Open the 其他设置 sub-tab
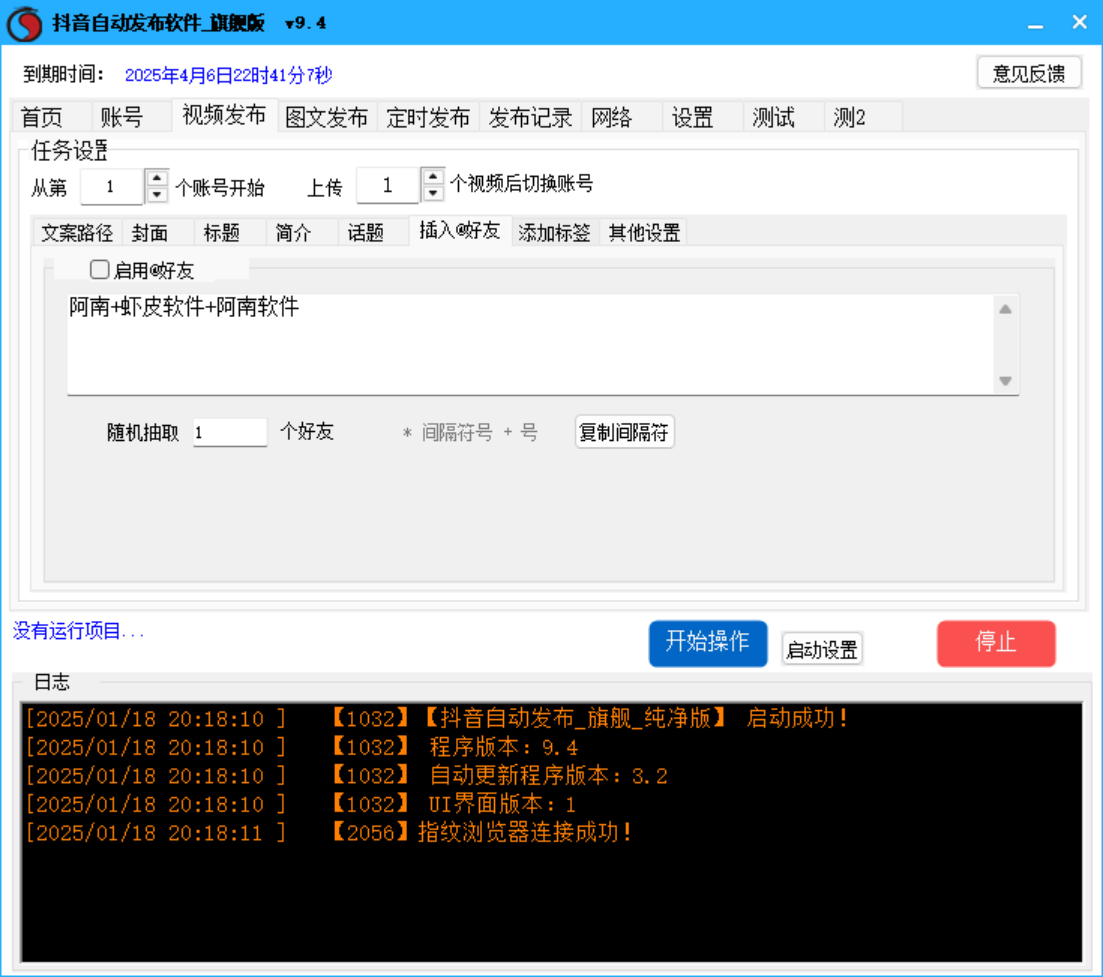The height and width of the screenshot is (977, 1103). click(x=644, y=232)
